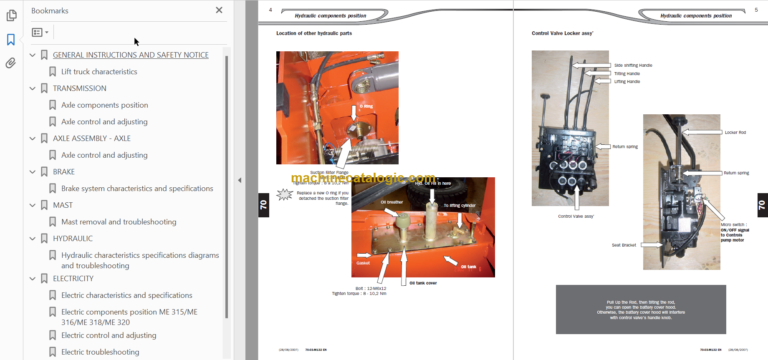Collapse the navigation pane with the arrow handle
This screenshot has width=768, height=360.
tap(240, 180)
